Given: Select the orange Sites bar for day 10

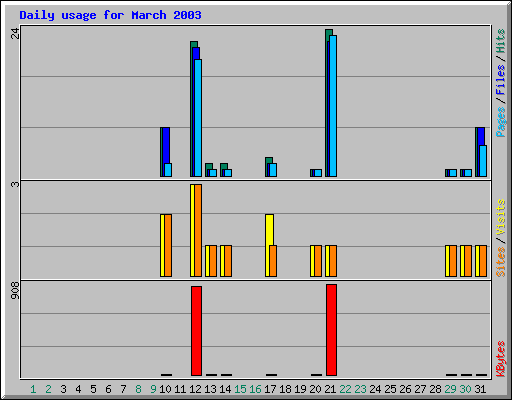Looking at the screenshot, I should point(168,245).
